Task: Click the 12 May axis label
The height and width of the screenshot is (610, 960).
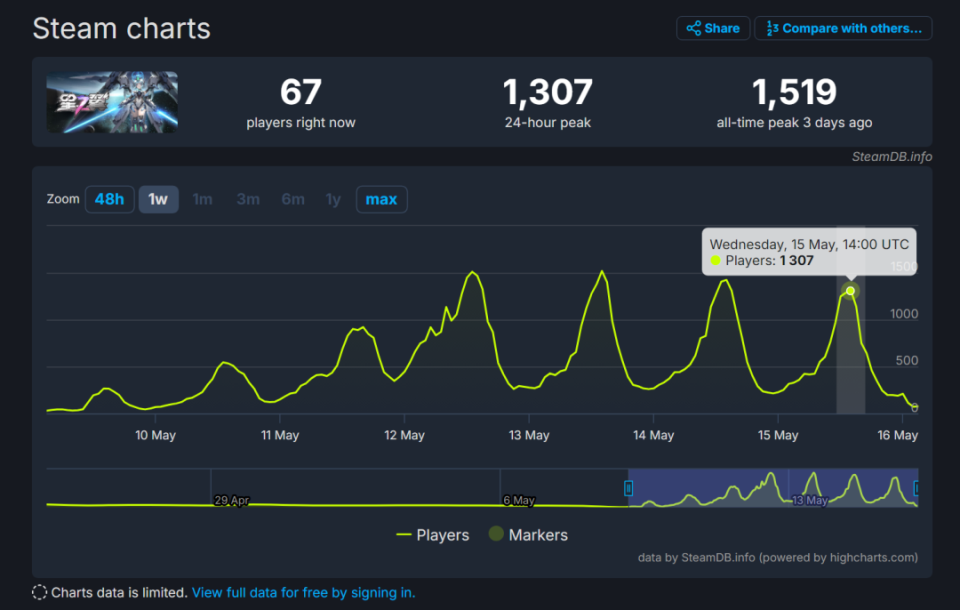Action: click(x=404, y=435)
